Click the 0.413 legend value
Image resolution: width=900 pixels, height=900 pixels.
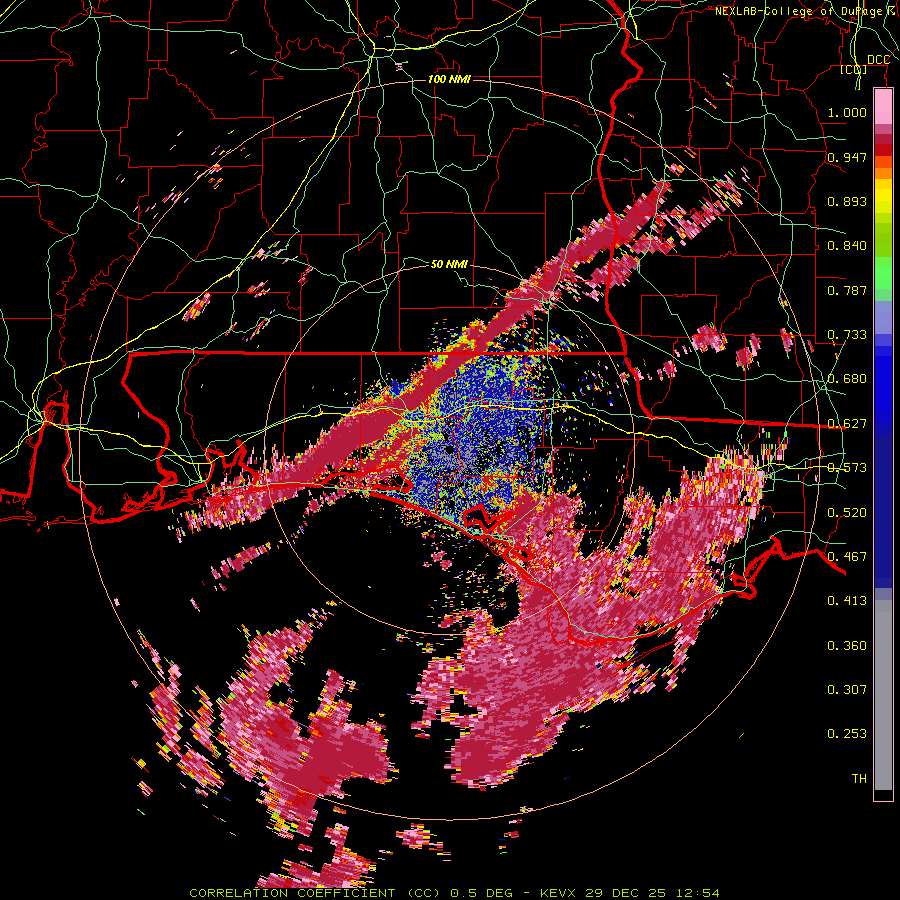click(847, 601)
